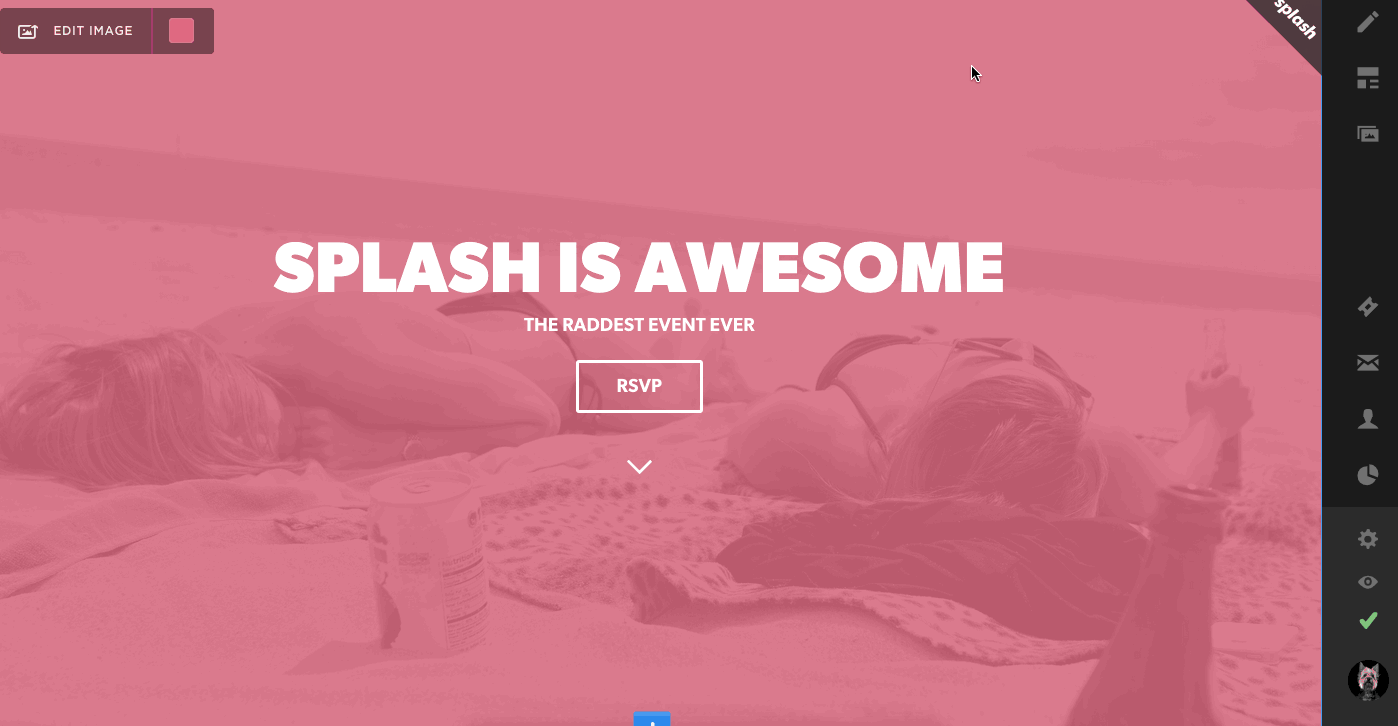The height and width of the screenshot is (726, 1398).
Task: Open the layout blocks panel icon
Action: coord(1367,78)
